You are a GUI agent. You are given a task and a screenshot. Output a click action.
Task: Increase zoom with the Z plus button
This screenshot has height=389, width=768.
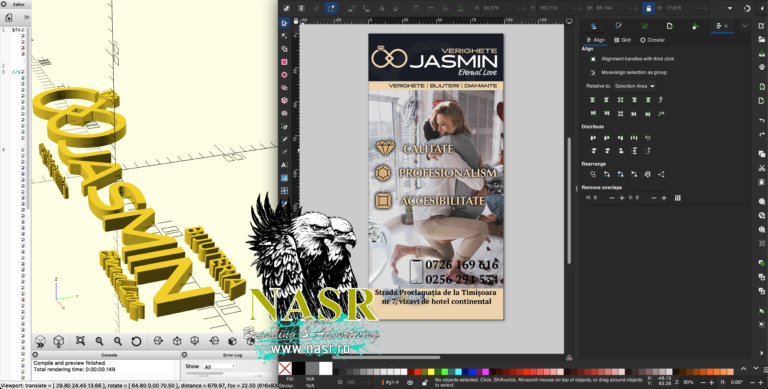(x=712, y=382)
